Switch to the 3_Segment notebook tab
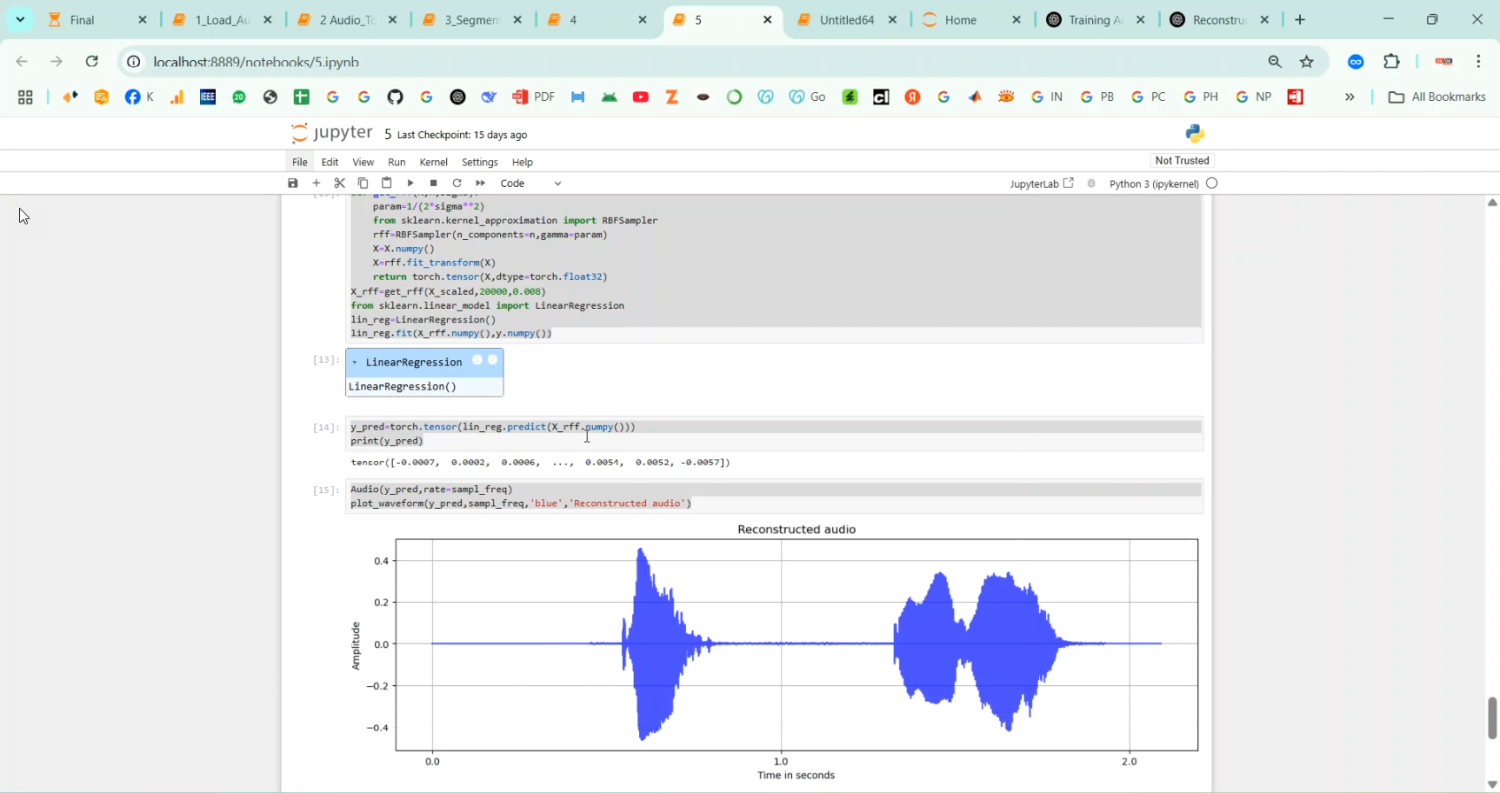The height and width of the screenshot is (794, 1500). coord(470,20)
